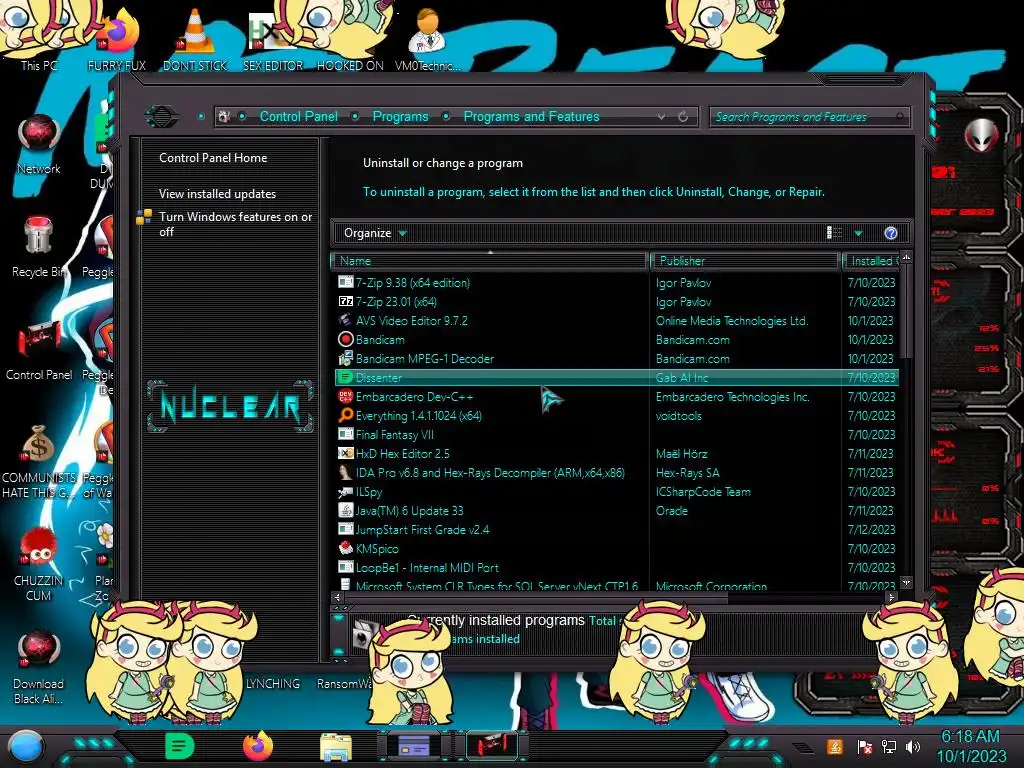Screen dimensions: 1024x768
Task: Click the change view layout button
Action: [835, 233]
